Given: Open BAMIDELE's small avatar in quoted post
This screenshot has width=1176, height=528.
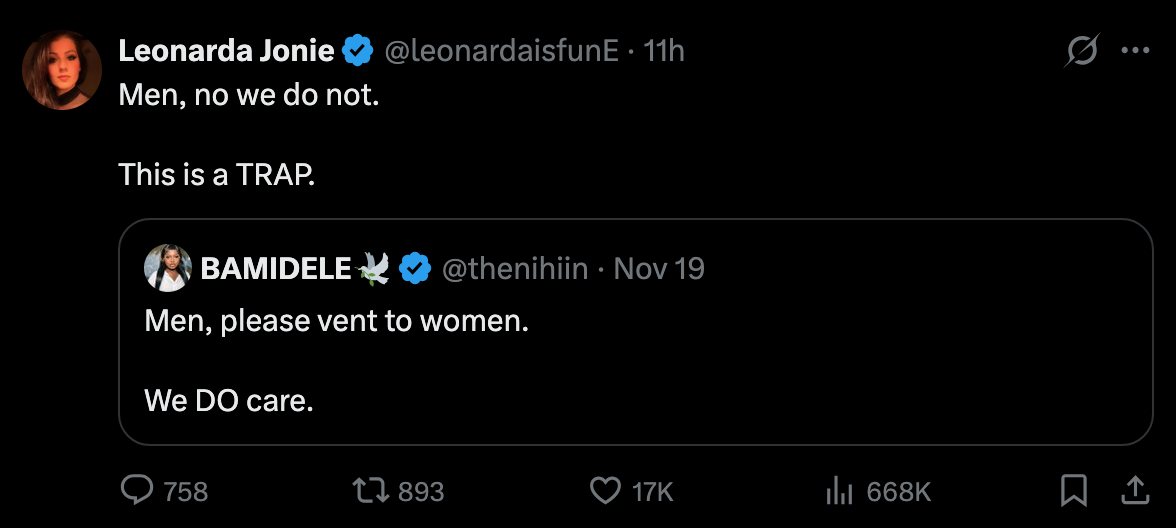Looking at the screenshot, I should click(x=168, y=268).
